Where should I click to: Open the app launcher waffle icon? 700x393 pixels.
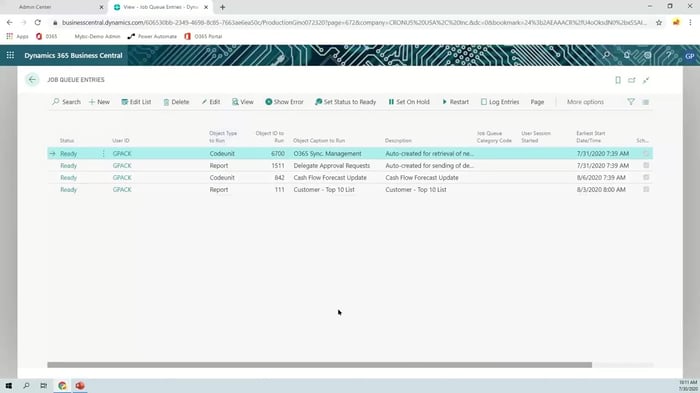[x=10, y=55]
